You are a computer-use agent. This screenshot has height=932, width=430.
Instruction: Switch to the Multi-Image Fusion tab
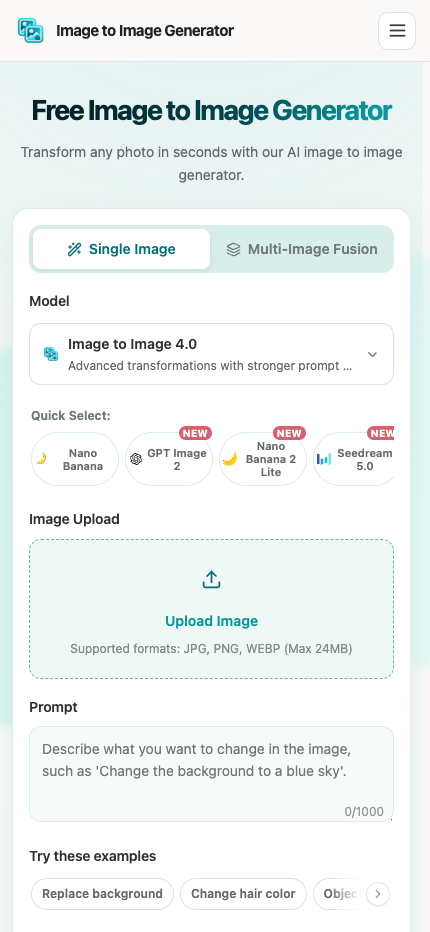[x=302, y=249]
